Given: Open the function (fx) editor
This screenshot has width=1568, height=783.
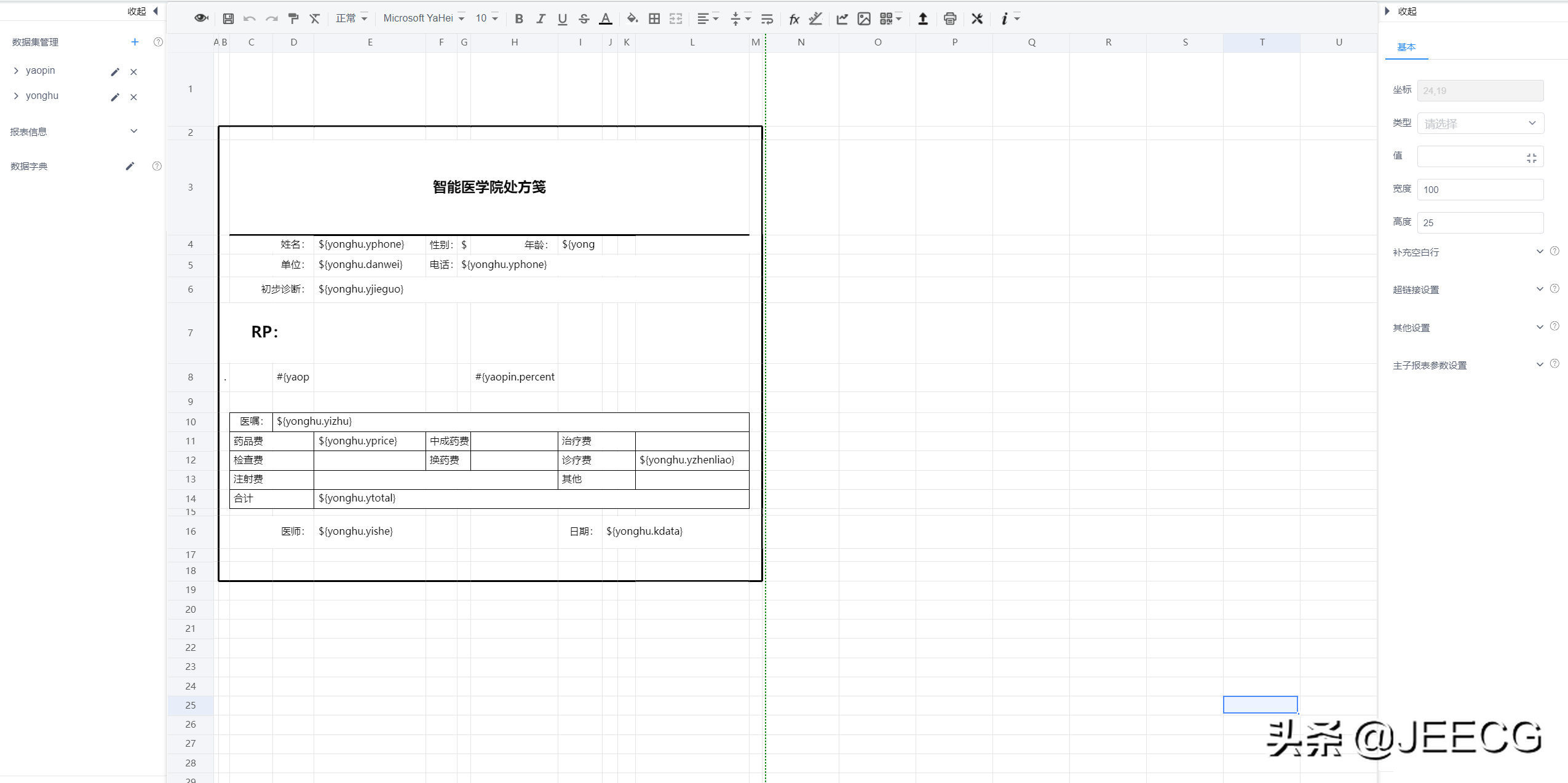Looking at the screenshot, I should 793,18.
